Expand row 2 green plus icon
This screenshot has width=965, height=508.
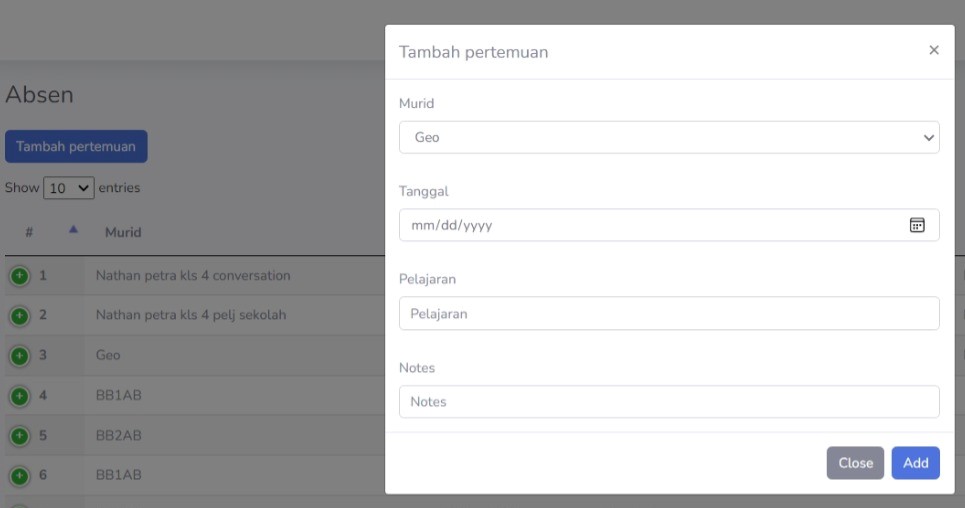(19, 316)
